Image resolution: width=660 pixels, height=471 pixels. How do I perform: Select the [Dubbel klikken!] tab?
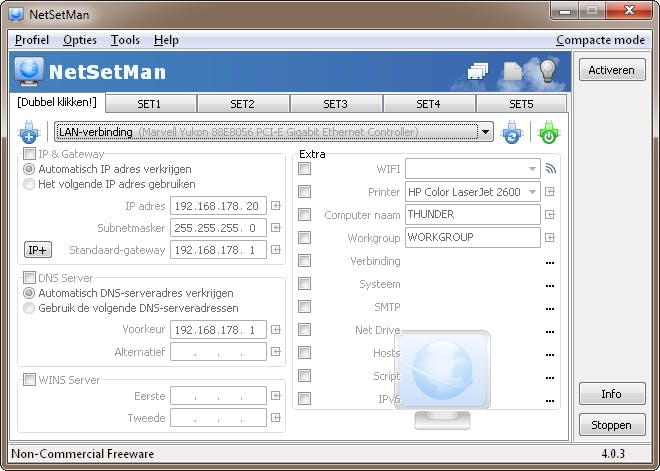tap(57, 102)
